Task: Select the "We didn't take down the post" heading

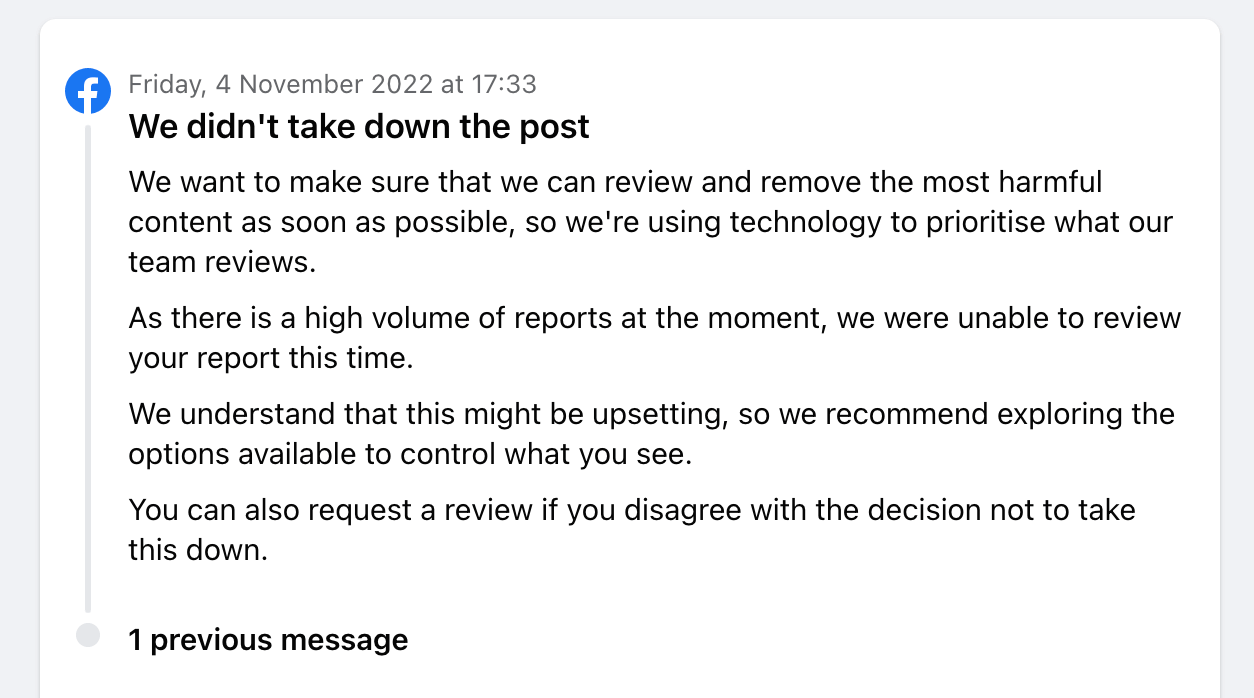Action: (x=359, y=127)
